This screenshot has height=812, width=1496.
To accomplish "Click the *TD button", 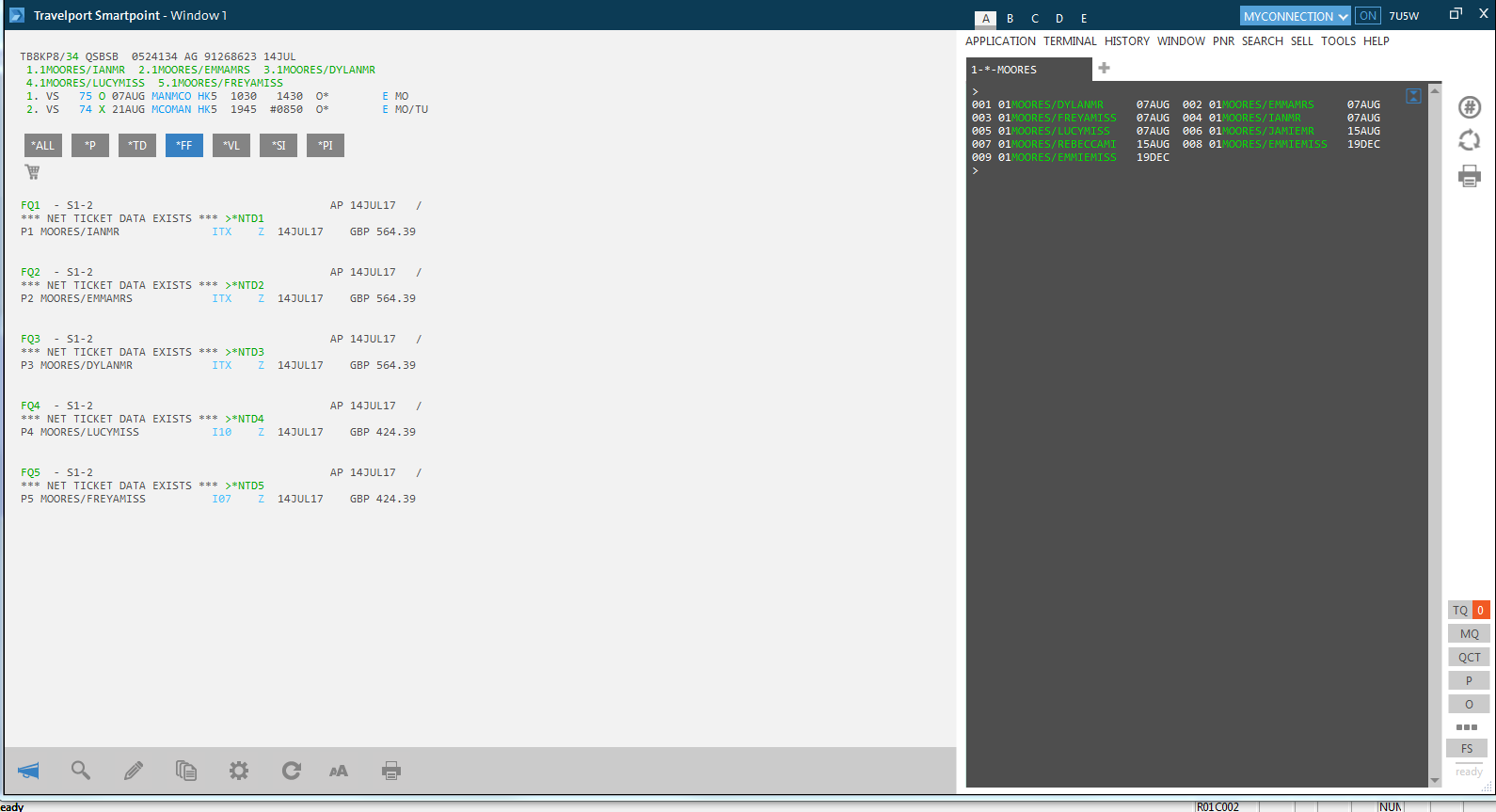I will pos(137,146).
